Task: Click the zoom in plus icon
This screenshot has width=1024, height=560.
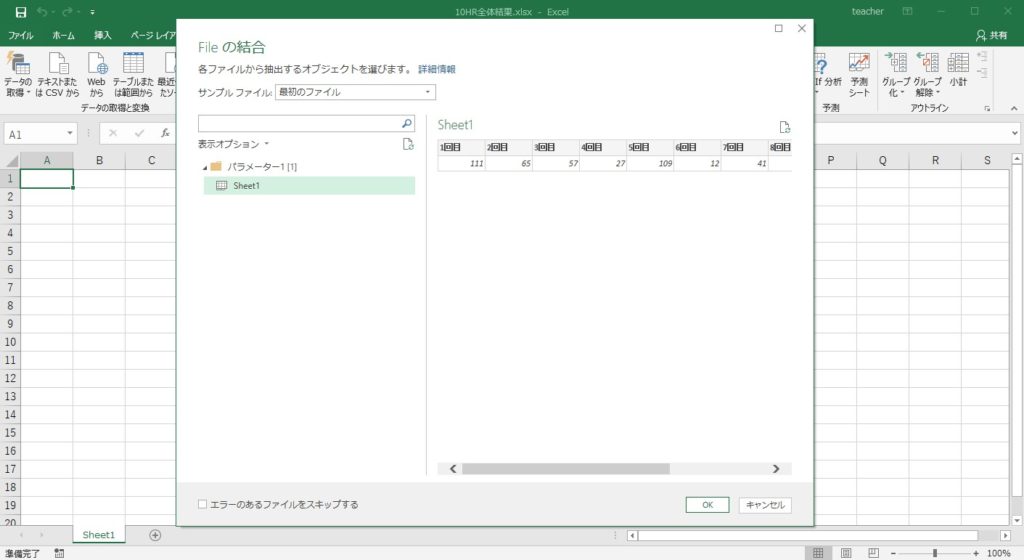Action: pyautogui.click(x=976, y=553)
